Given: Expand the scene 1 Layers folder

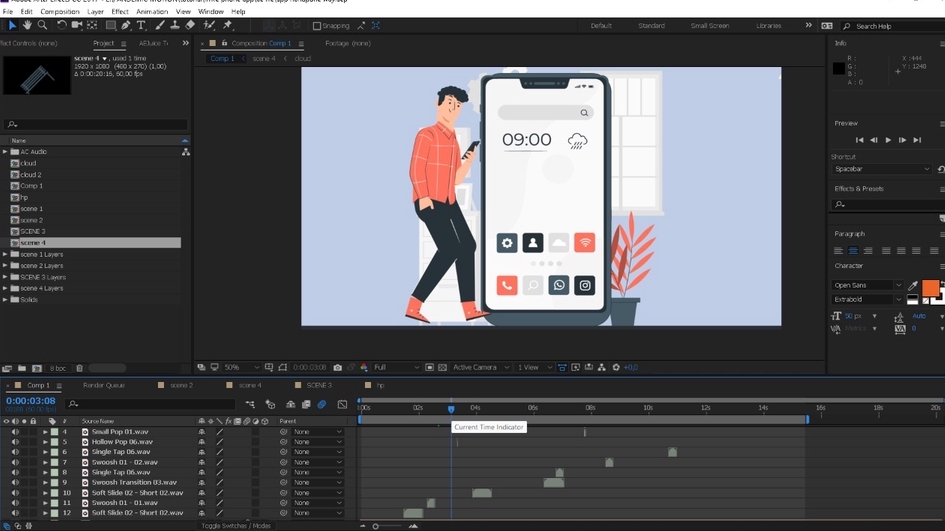Looking at the screenshot, I should pos(5,254).
